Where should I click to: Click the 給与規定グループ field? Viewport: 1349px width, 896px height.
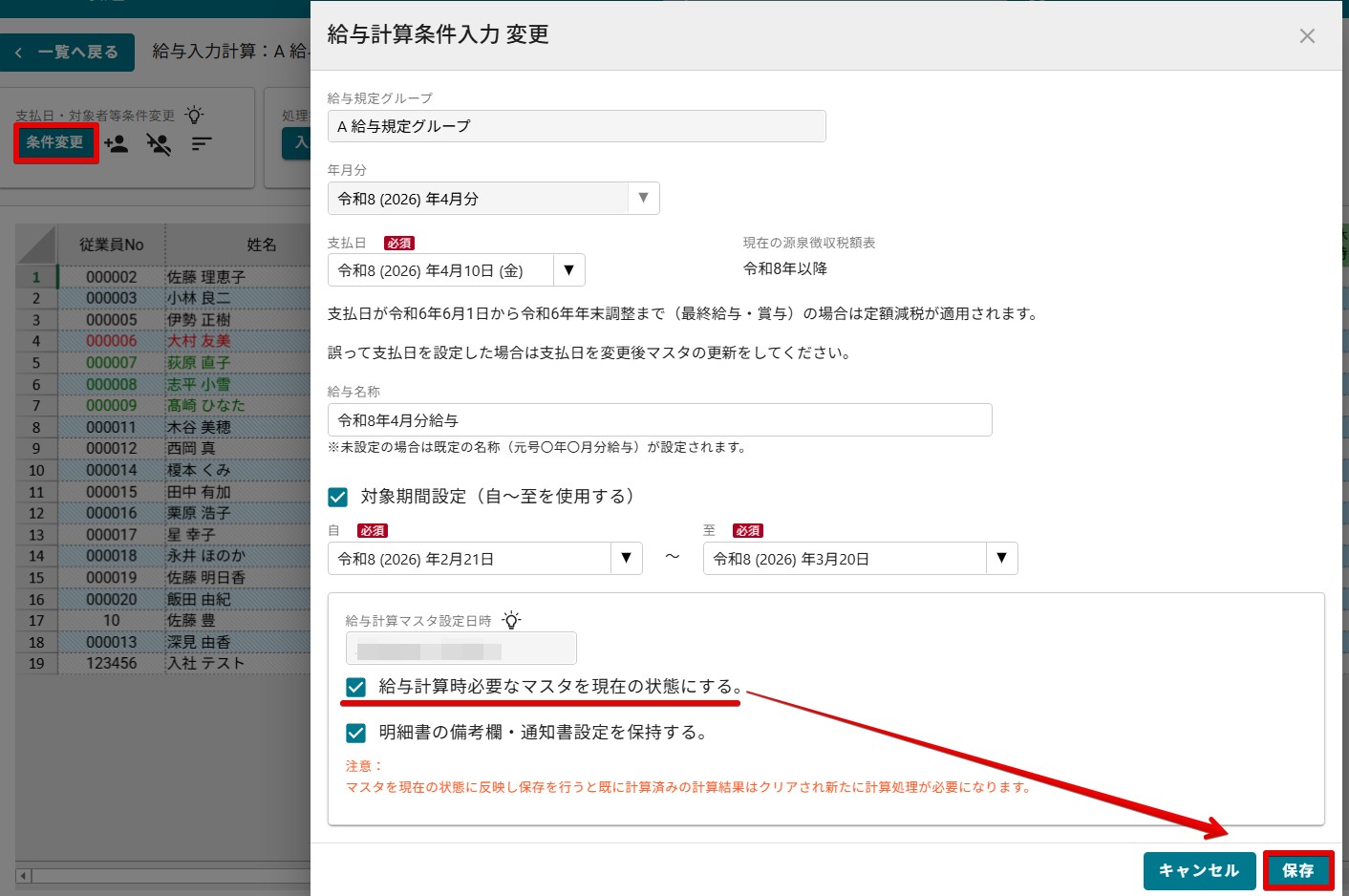(576, 126)
